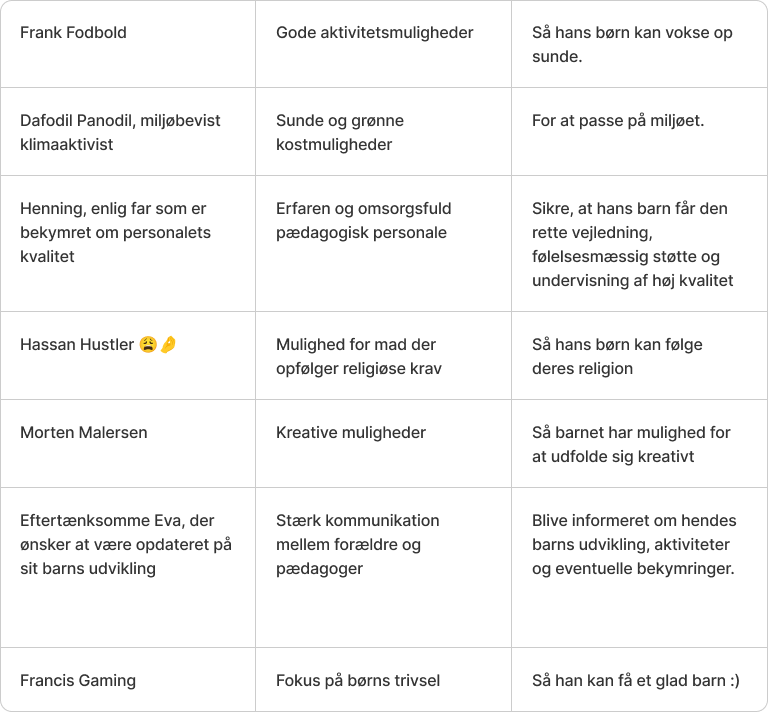The image size is (768, 712).
Task: Click cell For at passe på miljøet
Action: click(639, 132)
